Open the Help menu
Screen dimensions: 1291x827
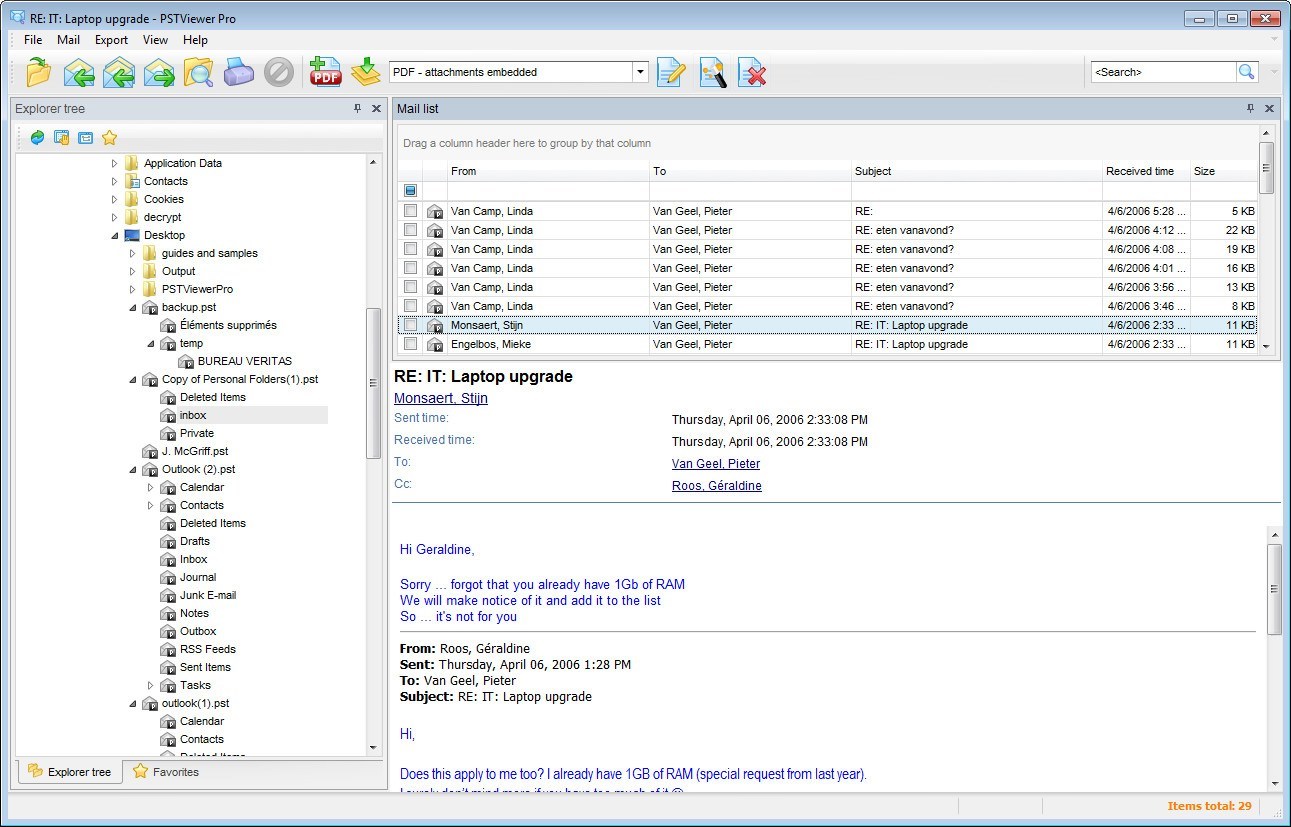(x=195, y=40)
